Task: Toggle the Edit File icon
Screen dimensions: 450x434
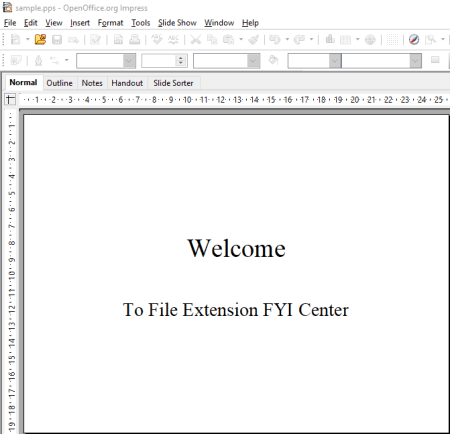Action: tap(95, 40)
